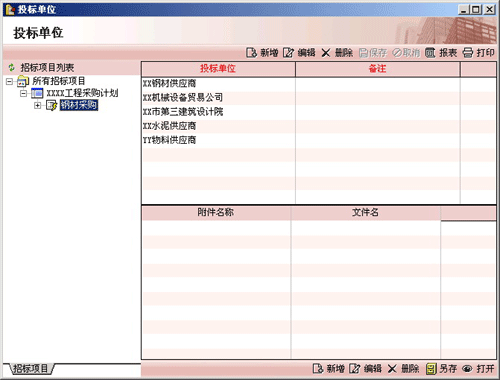Open 报表 (report) via its icon

pyautogui.click(x=430, y=53)
